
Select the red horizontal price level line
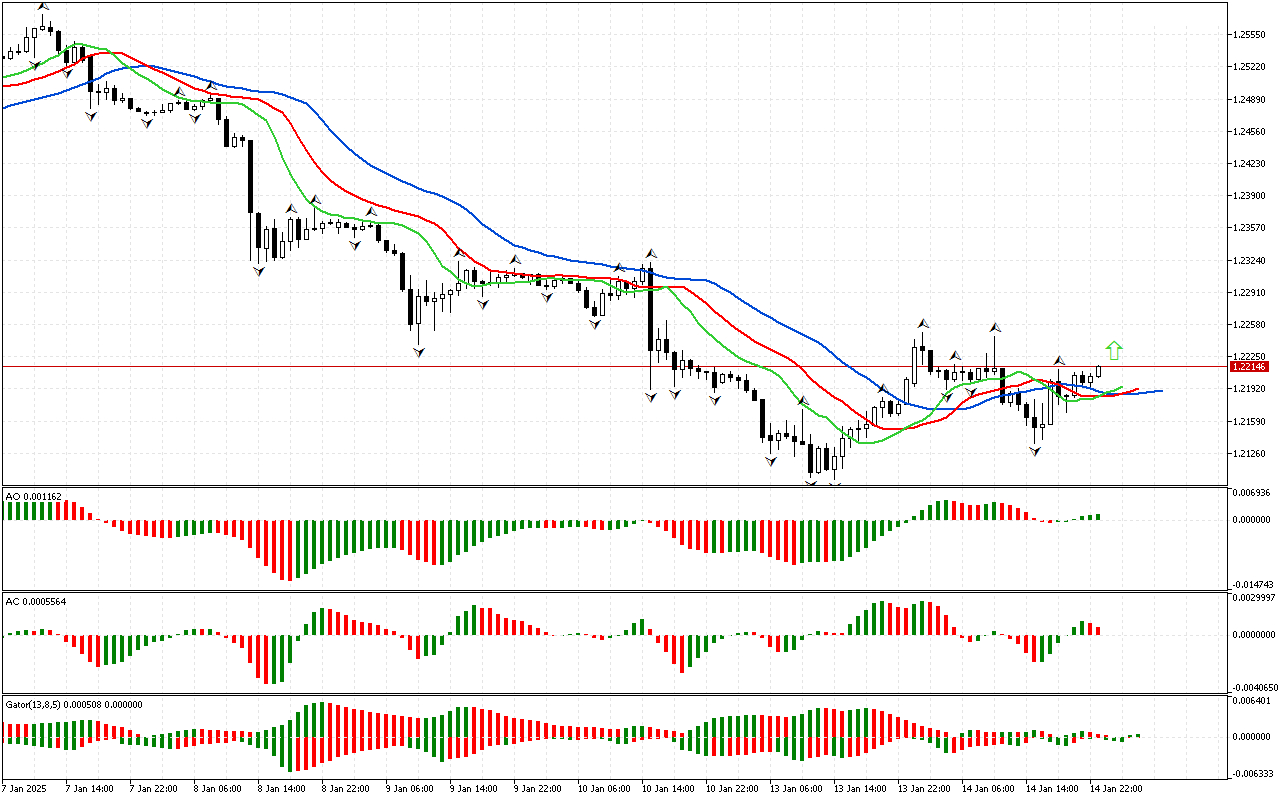click(614, 366)
